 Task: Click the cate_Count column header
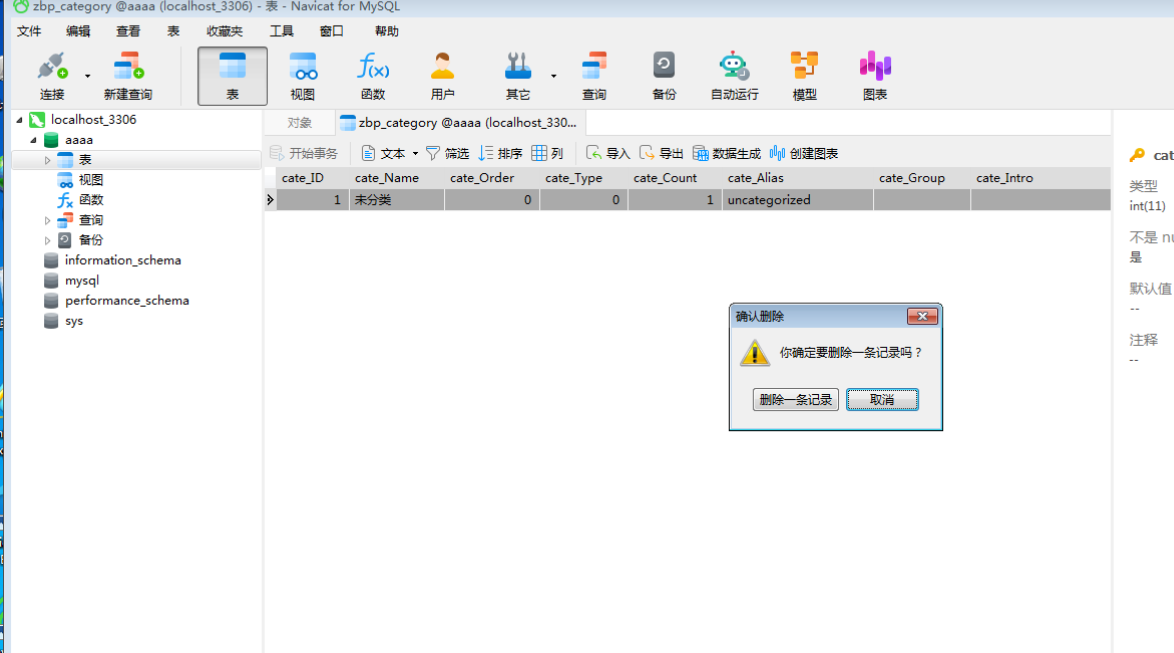click(675, 177)
